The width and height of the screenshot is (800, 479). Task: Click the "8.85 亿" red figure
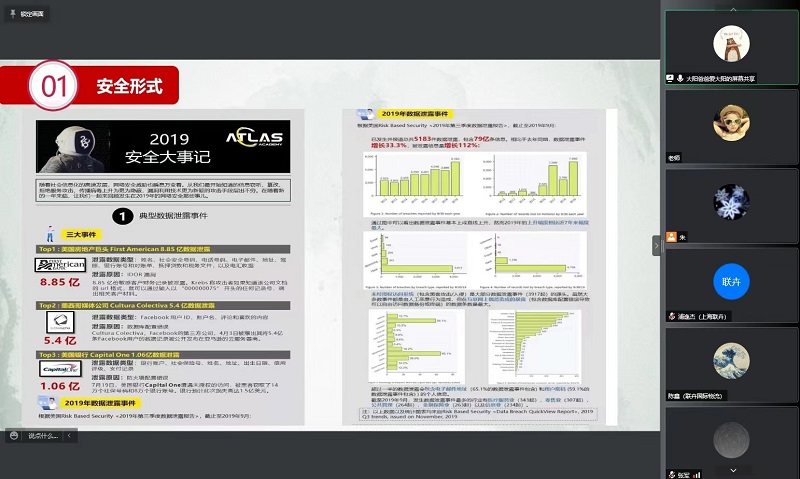pyautogui.click(x=60, y=282)
